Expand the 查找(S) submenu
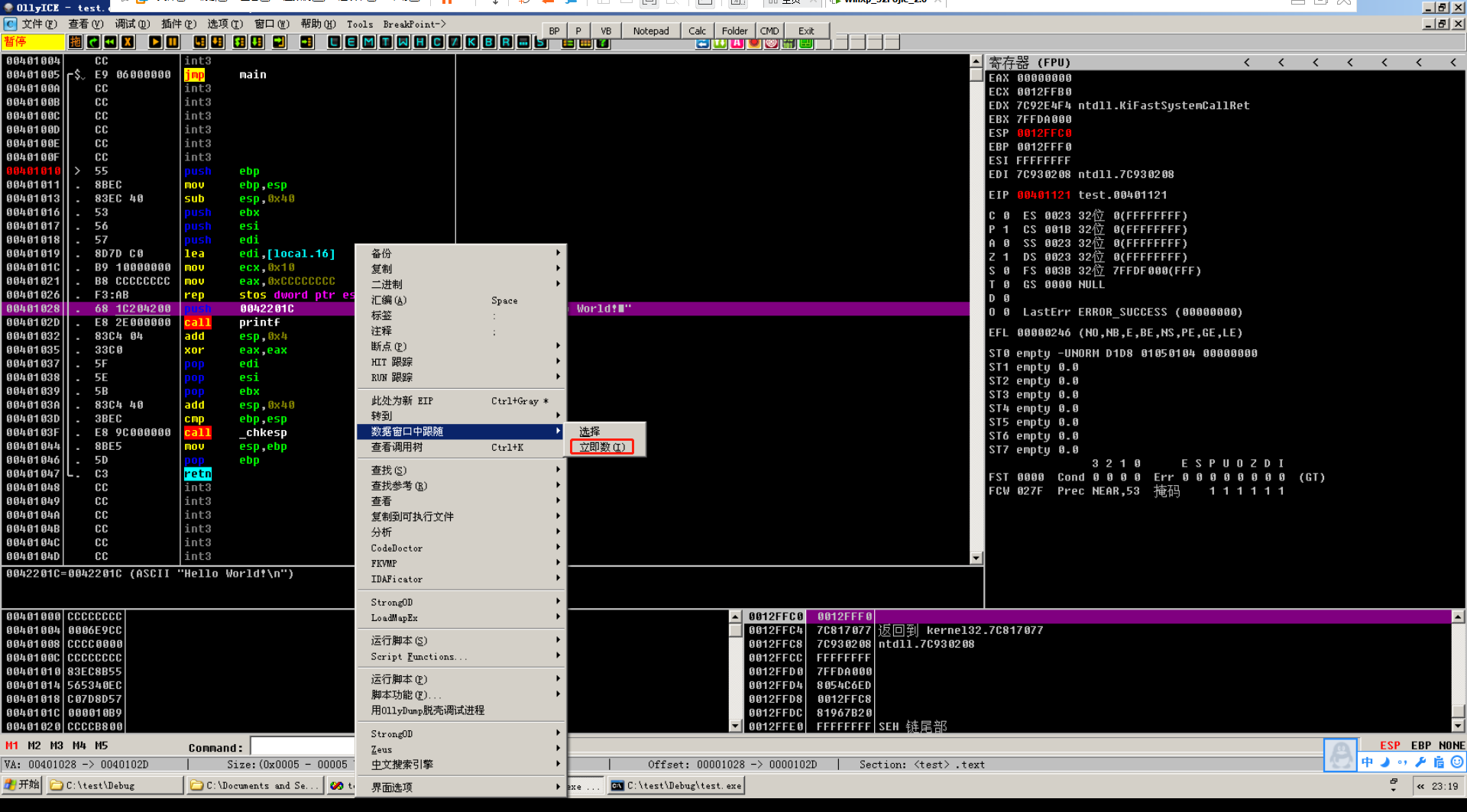This screenshot has height=812, width=1467. [462, 470]
